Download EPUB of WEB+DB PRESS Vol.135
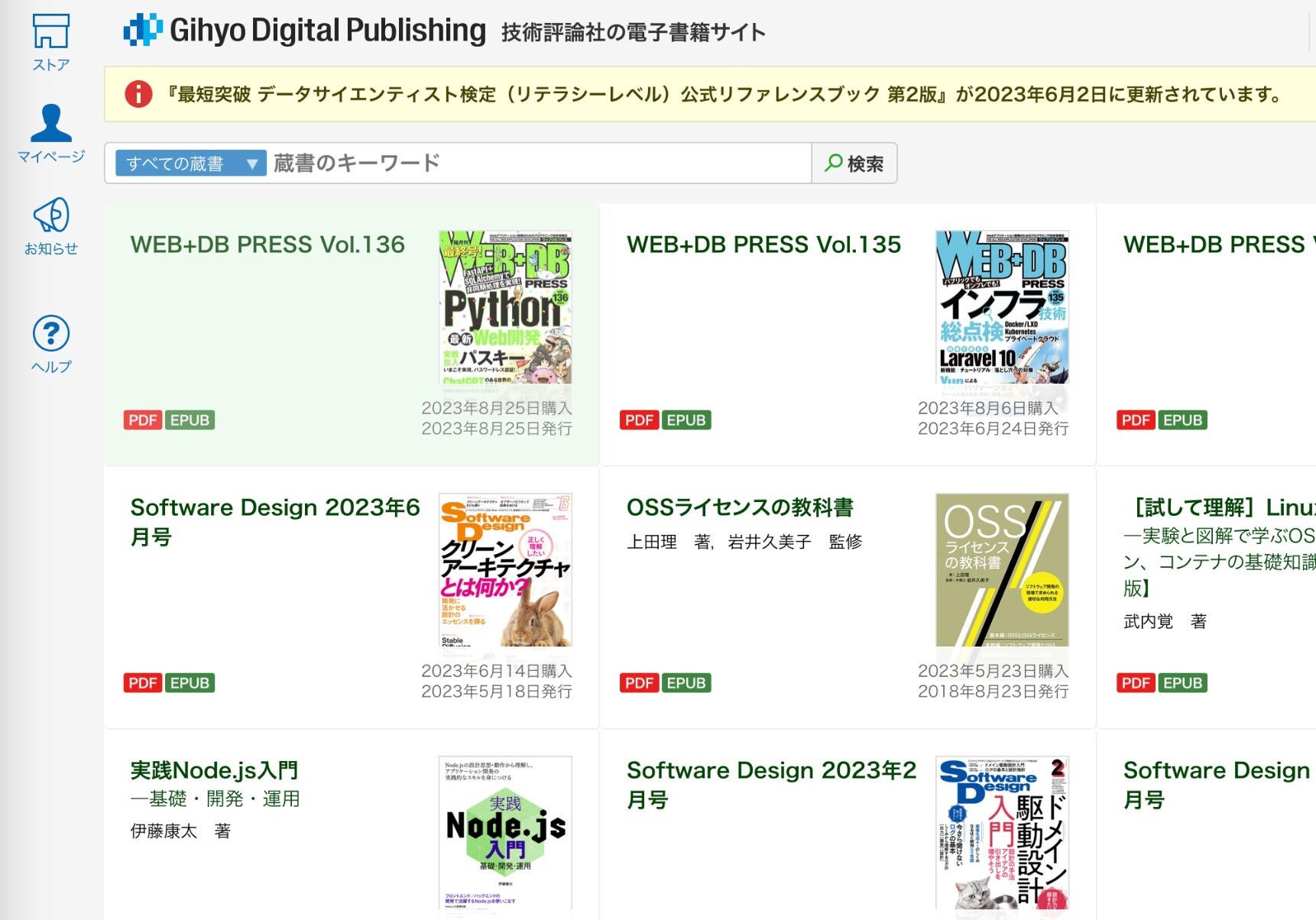This screenshot has height=920, width=1316. click(686, 420)
